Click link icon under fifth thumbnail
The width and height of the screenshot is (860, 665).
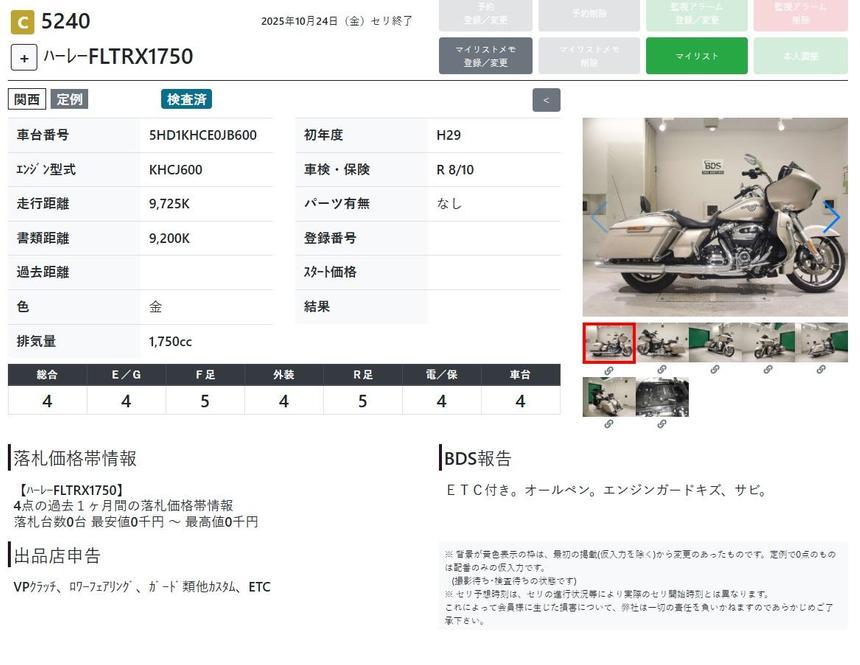point(821,370)
